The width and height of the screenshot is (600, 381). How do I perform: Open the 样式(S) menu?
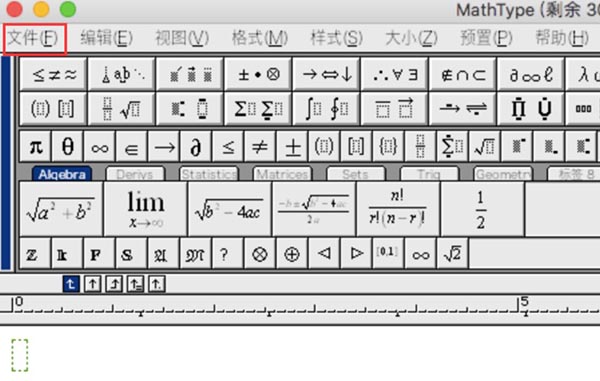coord(336,38)
